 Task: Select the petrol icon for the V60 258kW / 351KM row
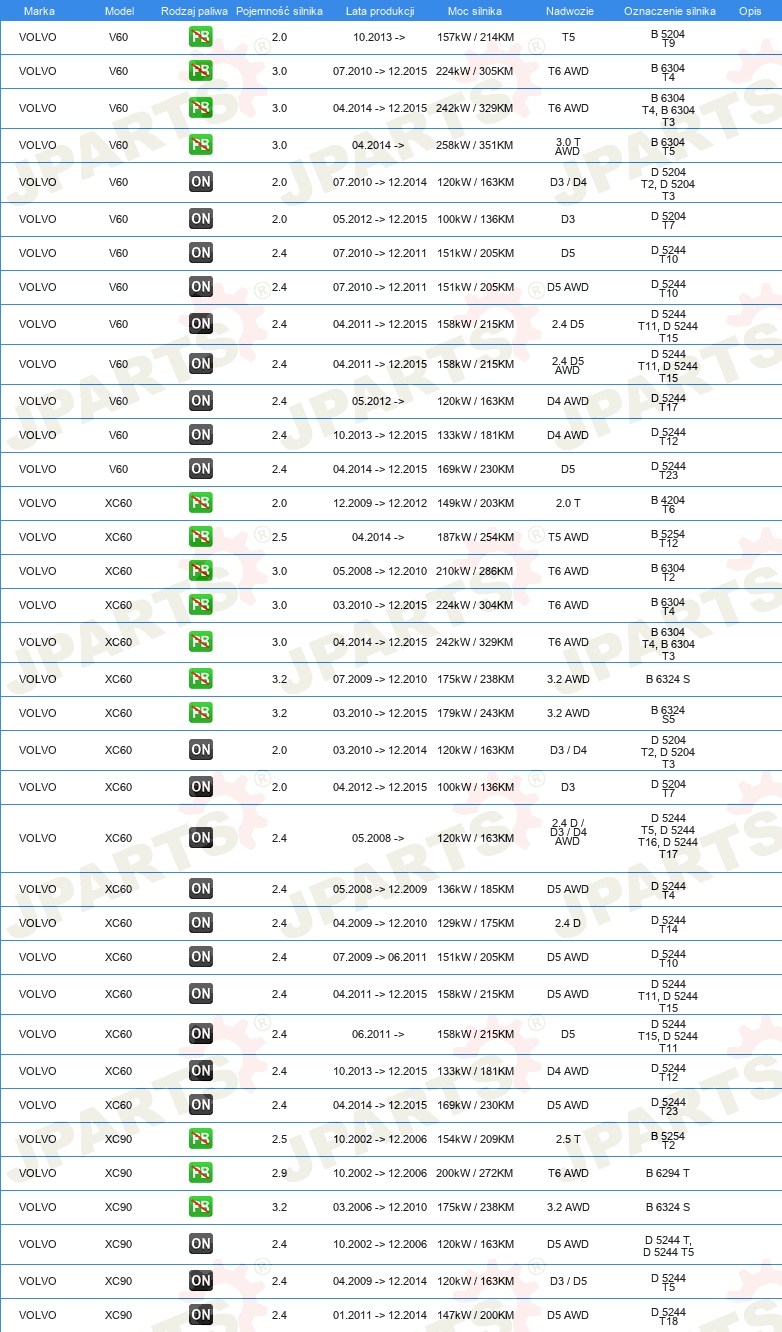[x=201, y=145]
